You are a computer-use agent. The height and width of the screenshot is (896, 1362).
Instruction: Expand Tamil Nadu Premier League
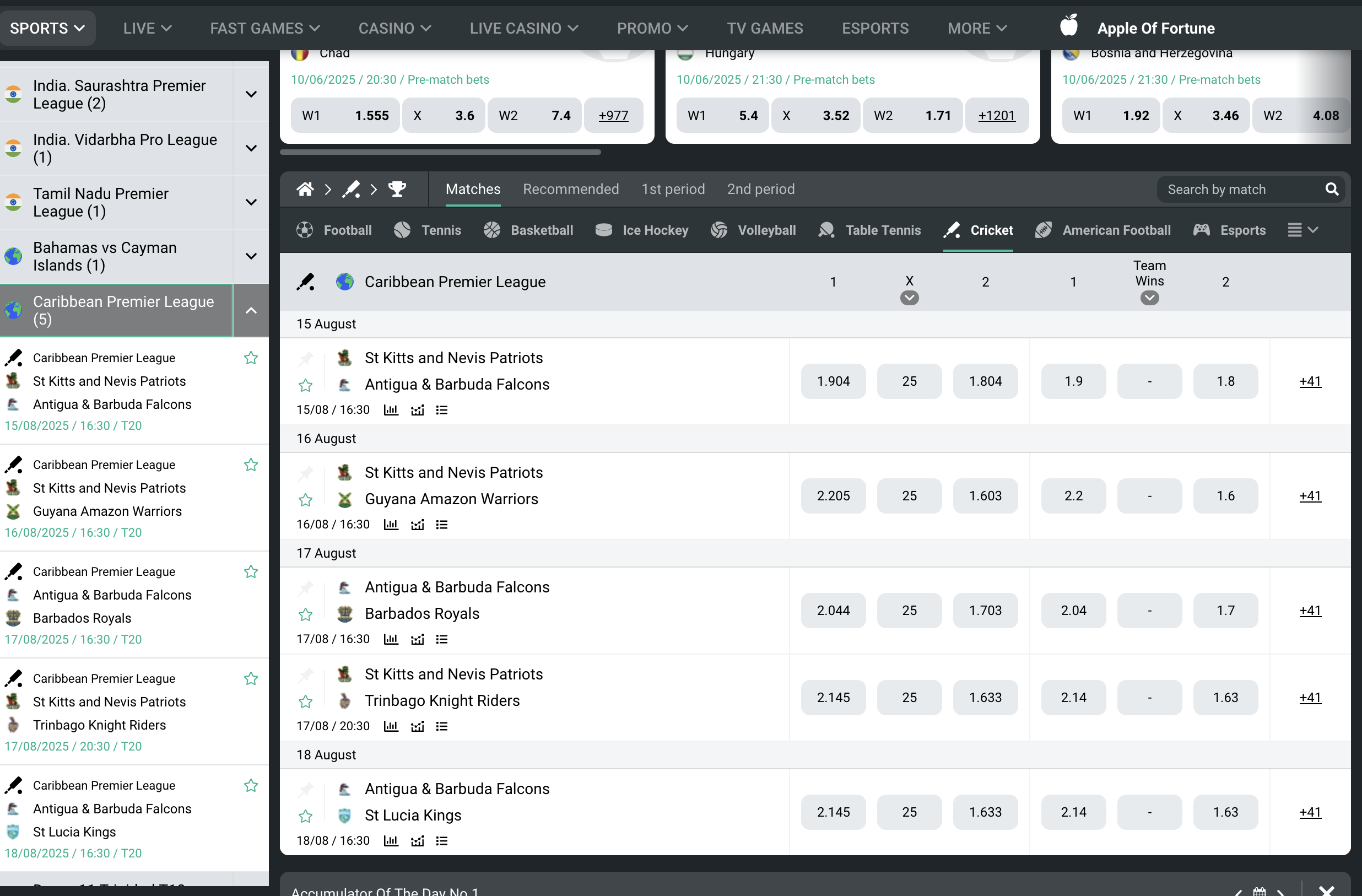click(x=251, y=202)
